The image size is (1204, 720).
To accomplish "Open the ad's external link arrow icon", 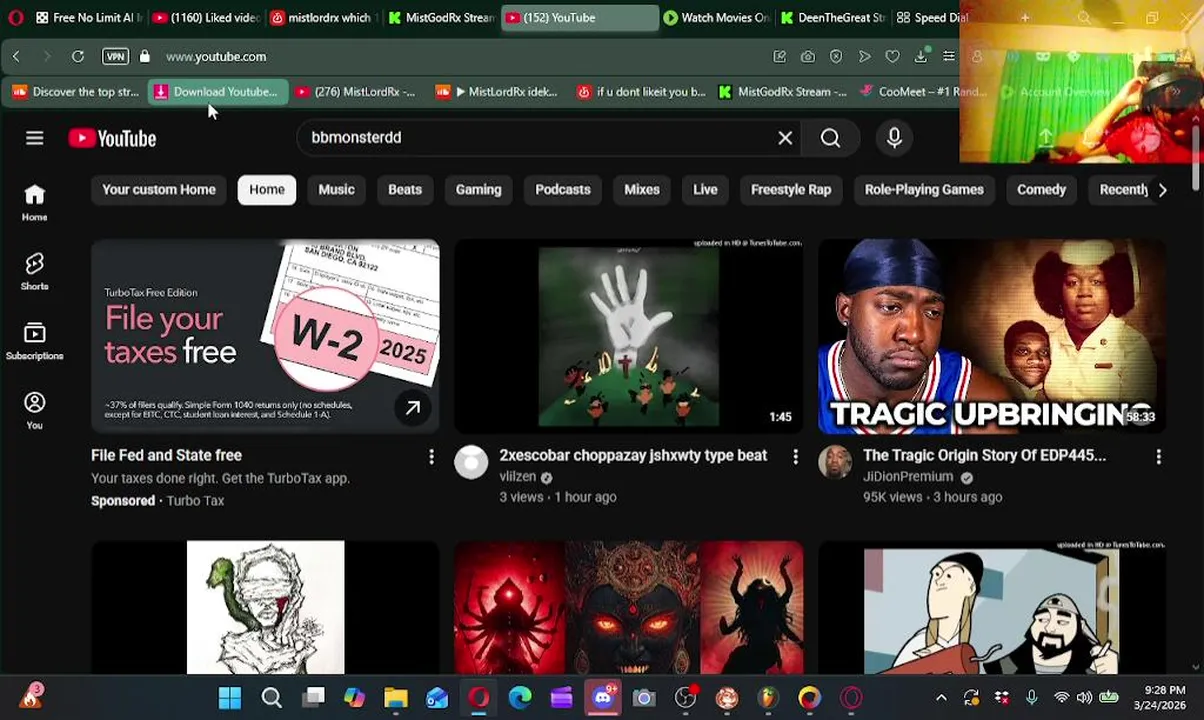I will coord(412,407).
